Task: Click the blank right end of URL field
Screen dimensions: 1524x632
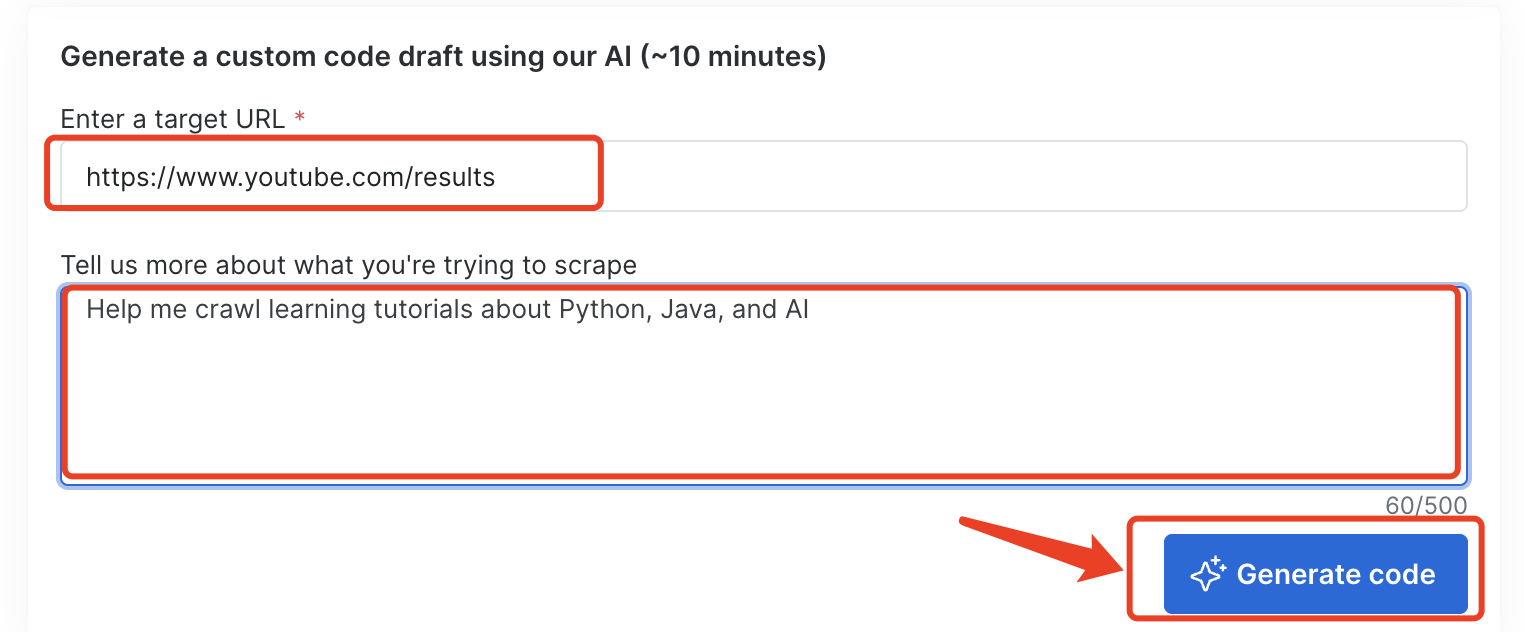Action: coord(1100,177)
